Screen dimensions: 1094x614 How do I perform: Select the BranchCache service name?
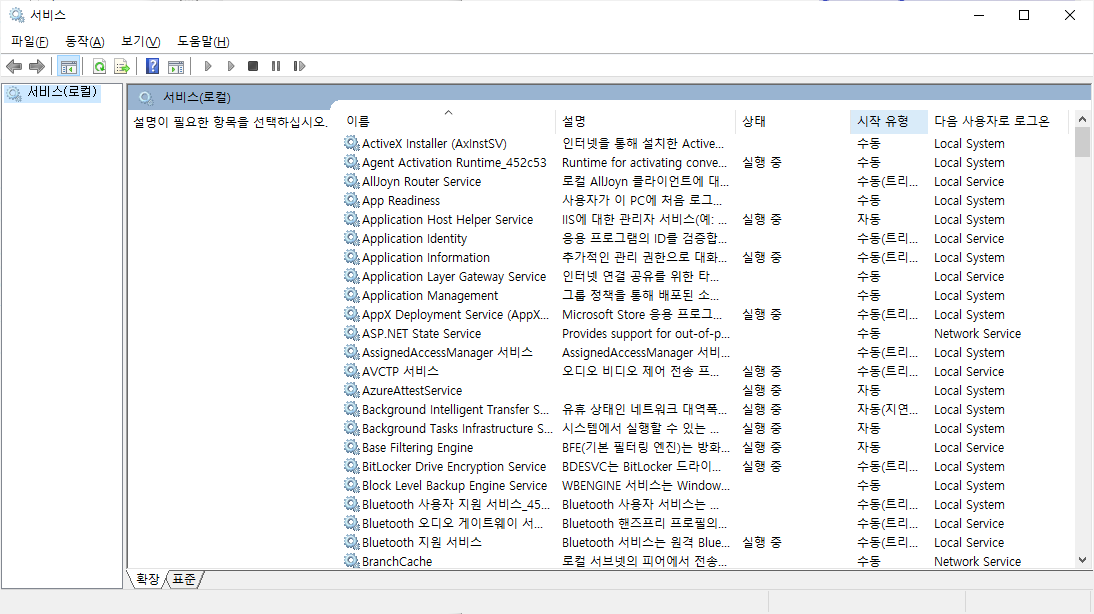(x=397, y=561)
